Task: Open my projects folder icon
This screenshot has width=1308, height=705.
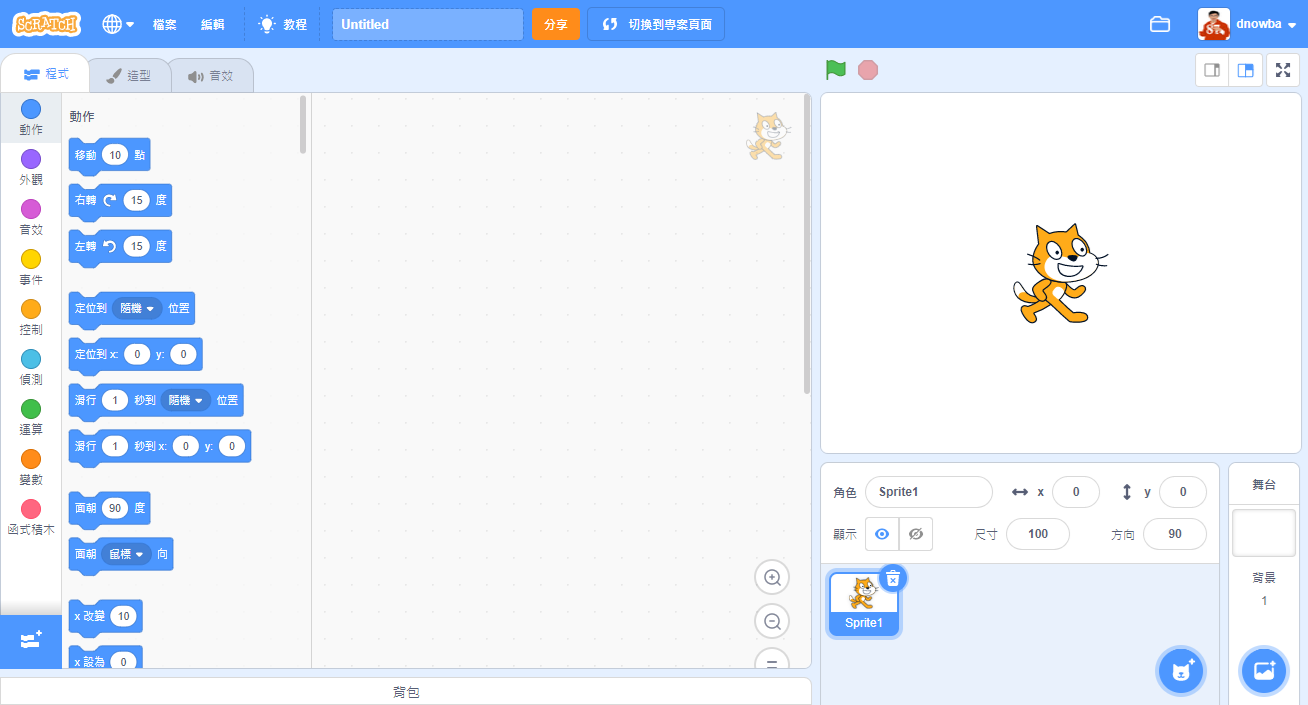Action: pos(1160,24)
